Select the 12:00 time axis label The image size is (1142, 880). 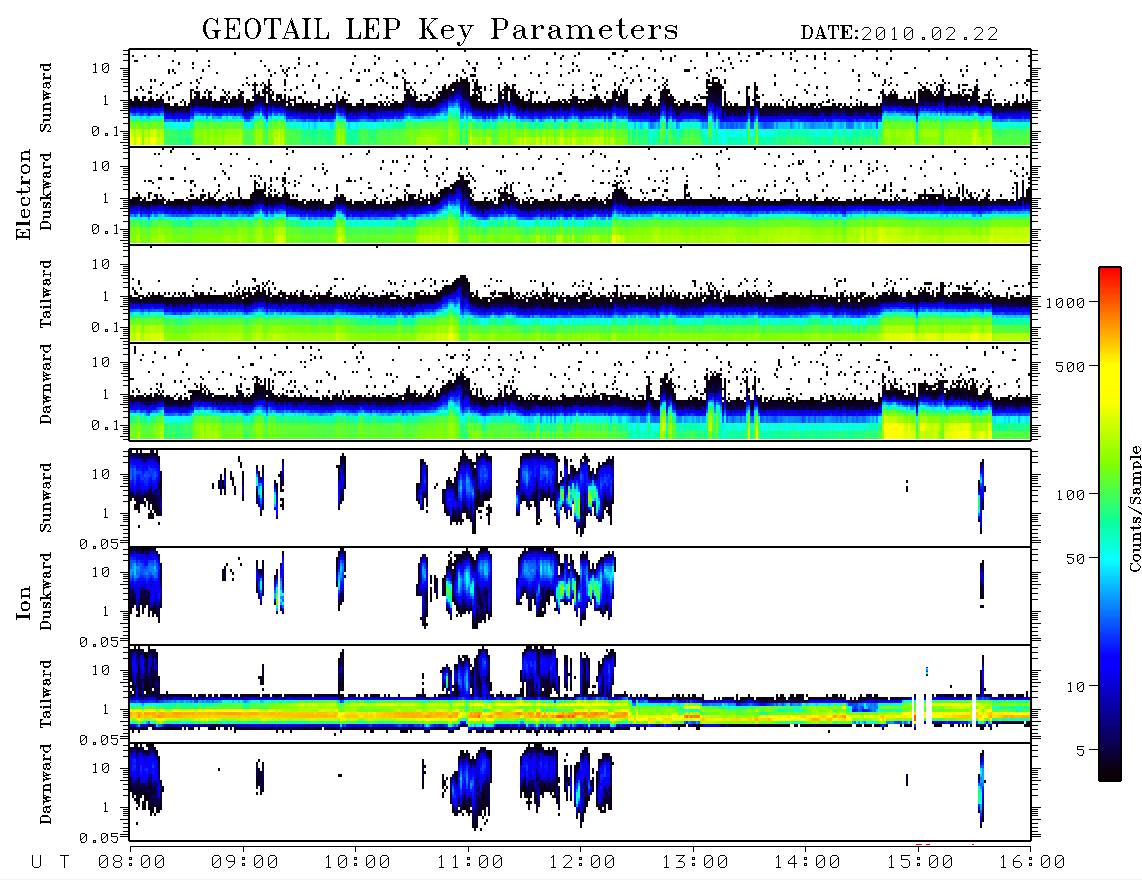click(582, 862)
